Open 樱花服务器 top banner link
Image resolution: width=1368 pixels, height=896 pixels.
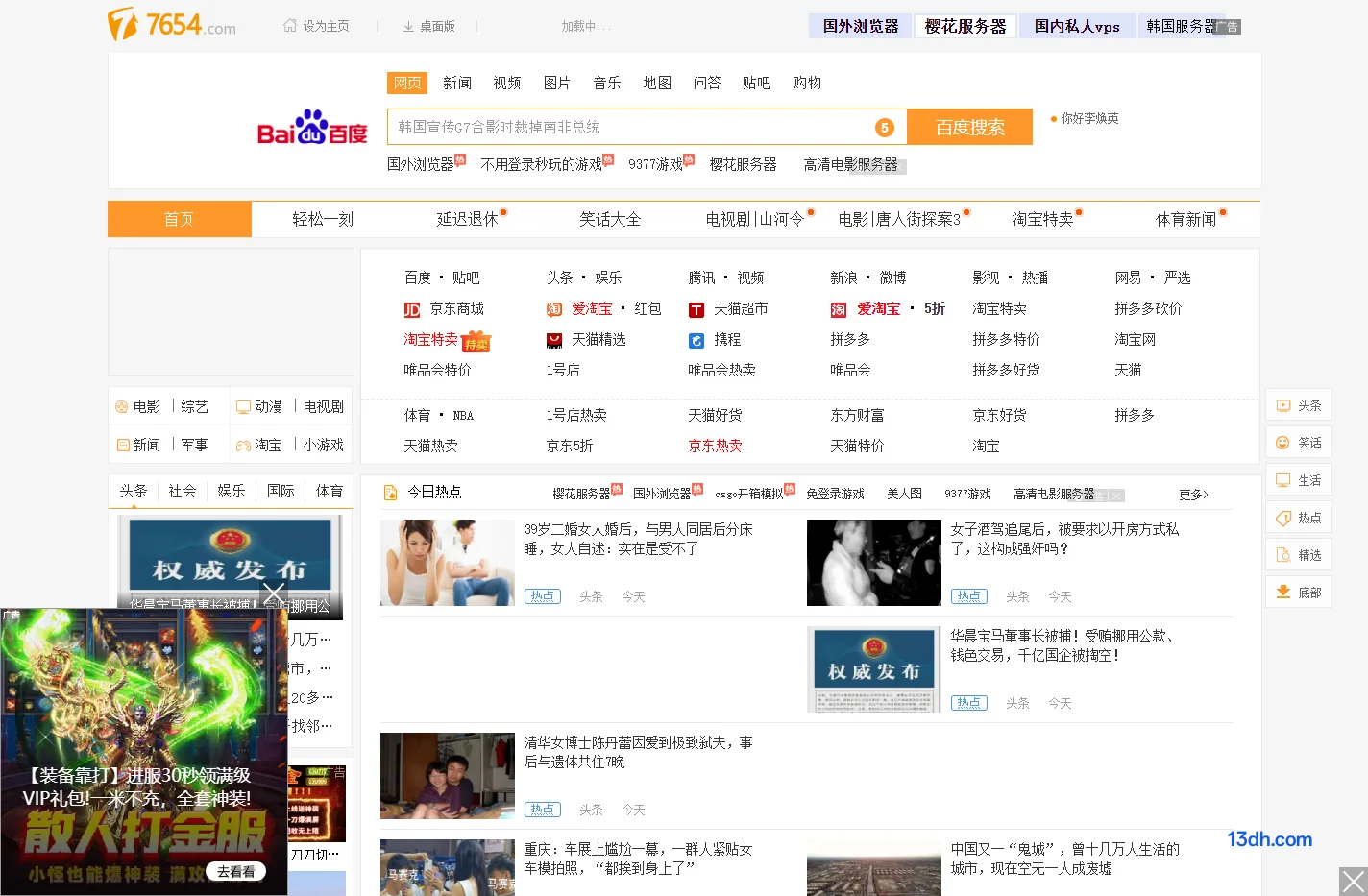click(x=965, y=26)
